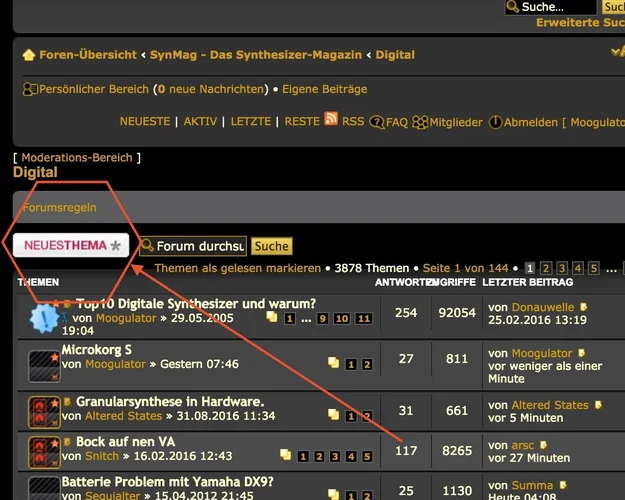The width and height of the screenshot is (625, 500).
Task: Click the Persönlicher Bereich user icon
Action: [x=30, y=89]
